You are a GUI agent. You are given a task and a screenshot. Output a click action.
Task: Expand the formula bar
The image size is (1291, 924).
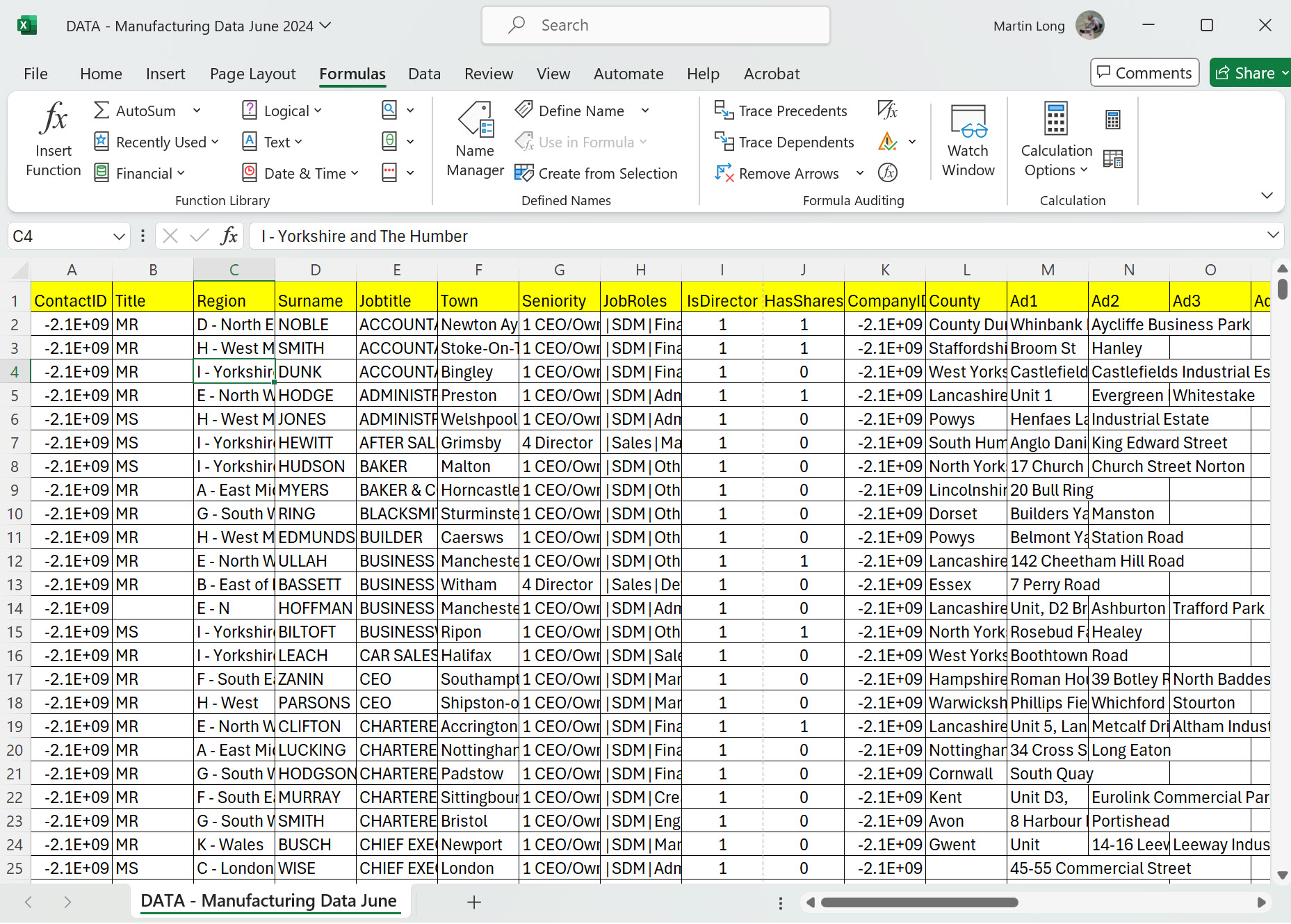click(1272, 236)
